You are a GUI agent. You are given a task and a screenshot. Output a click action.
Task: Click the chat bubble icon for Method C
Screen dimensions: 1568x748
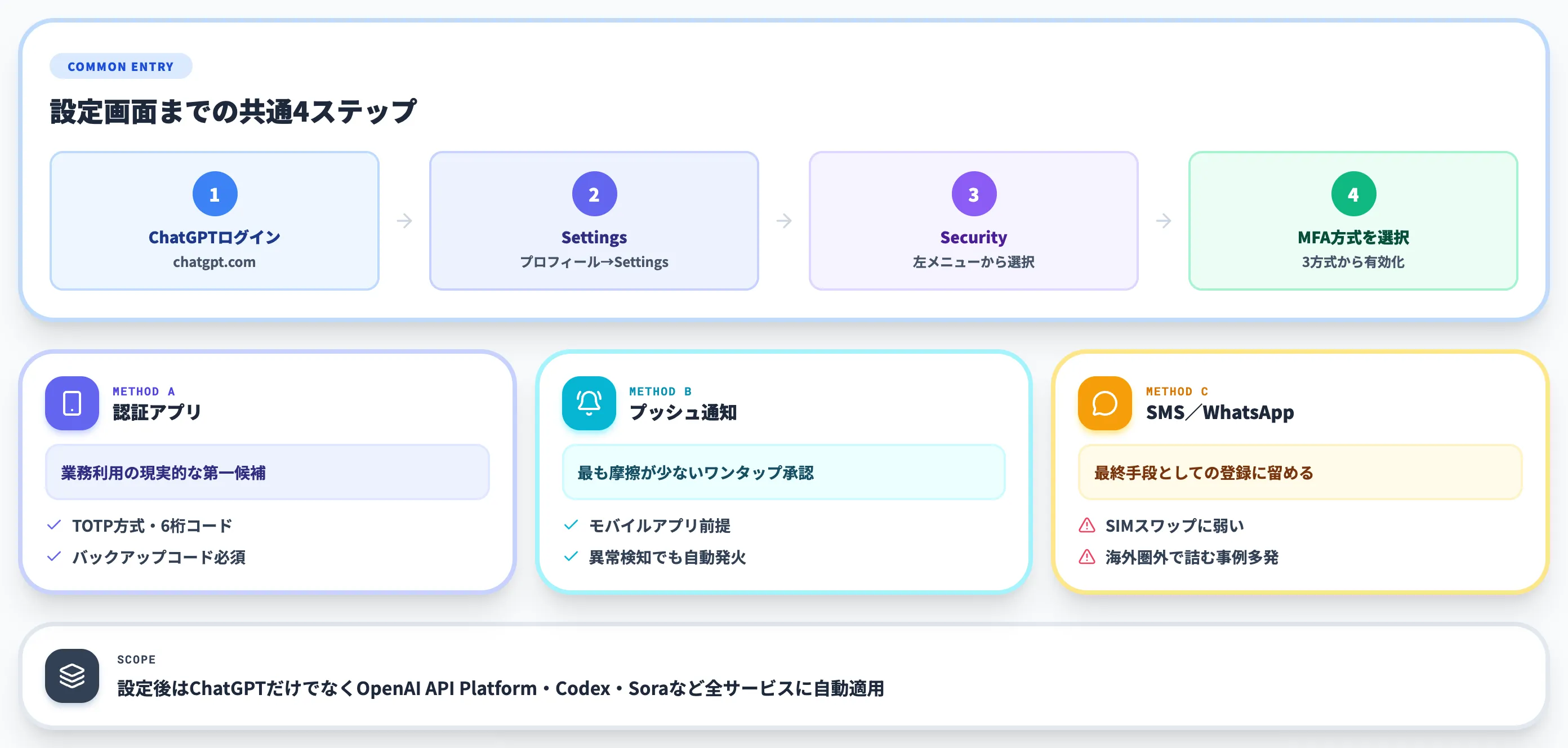tap(1104, 403)
